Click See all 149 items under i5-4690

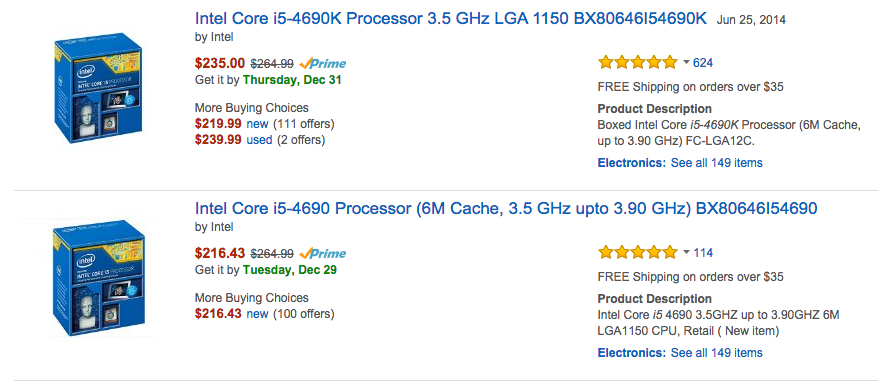click(x=717, y=353)
